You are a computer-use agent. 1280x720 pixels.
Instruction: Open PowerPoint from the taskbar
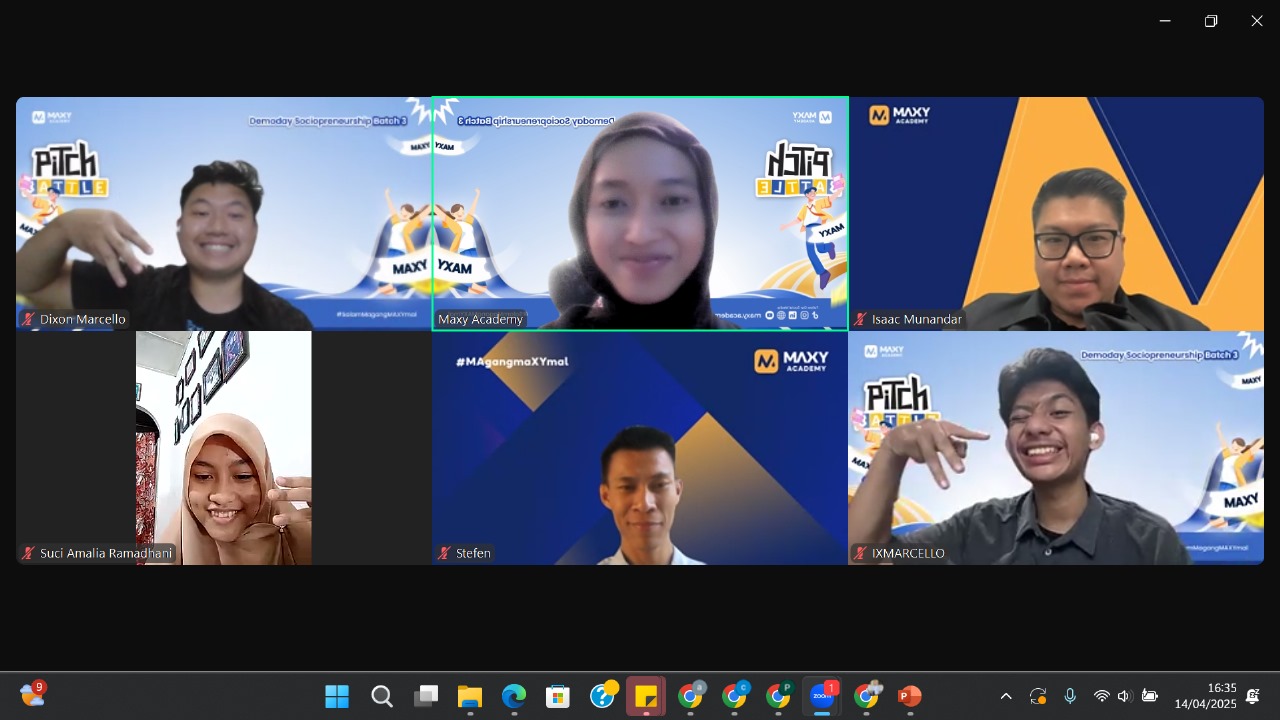[x=910, y=696]
